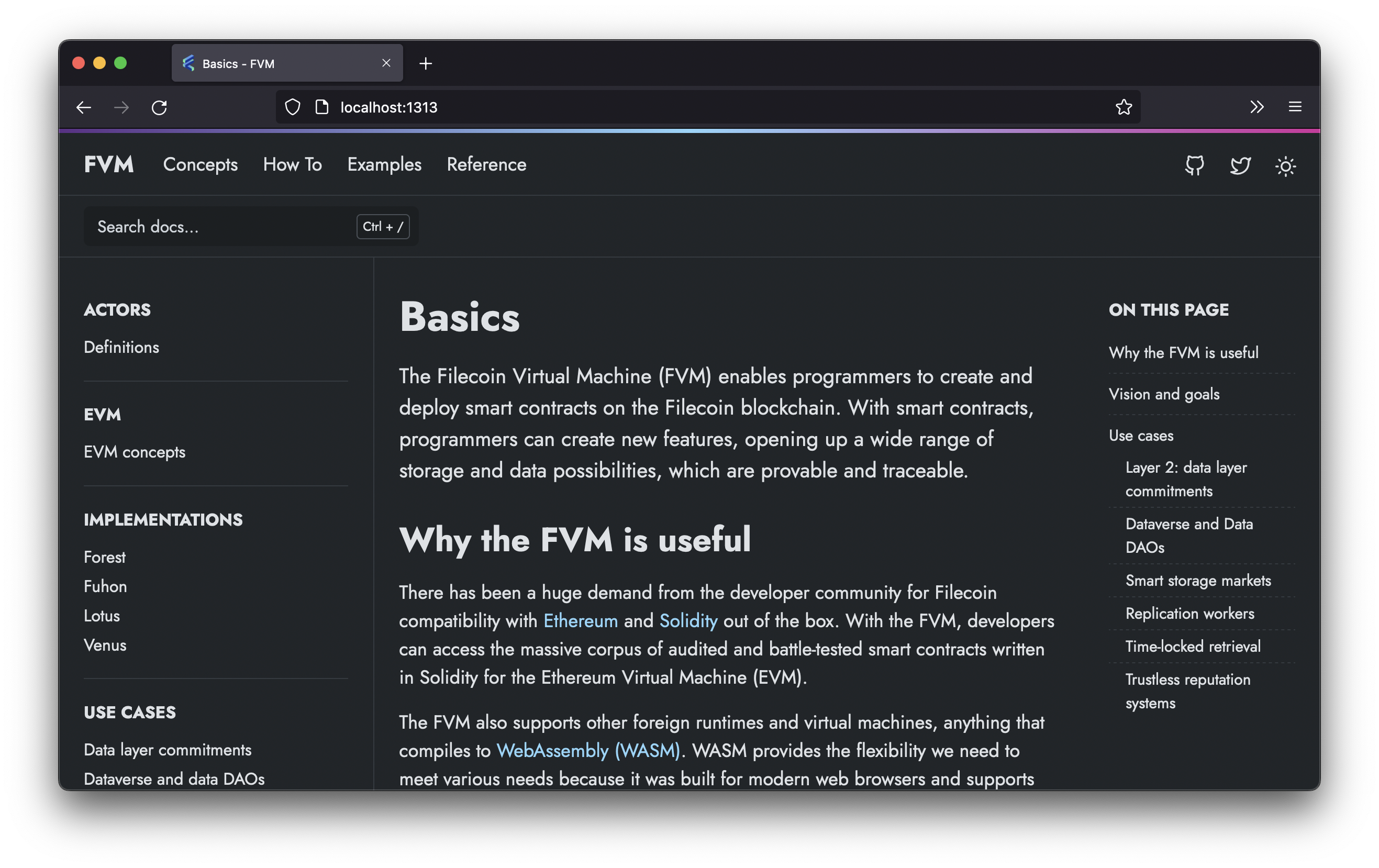The width and height of the screenshot is (1379, 868).
Task: Open the browser hamburger menu
Action: pos(1295,107)
